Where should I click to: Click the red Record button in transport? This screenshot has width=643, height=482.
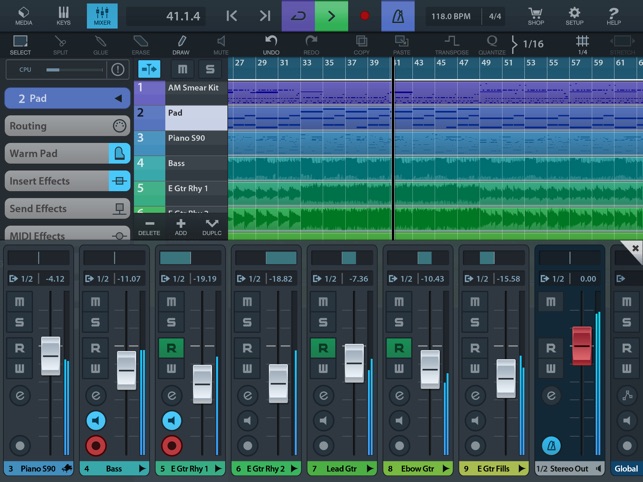pyautogui.click(x=364, y=16)
